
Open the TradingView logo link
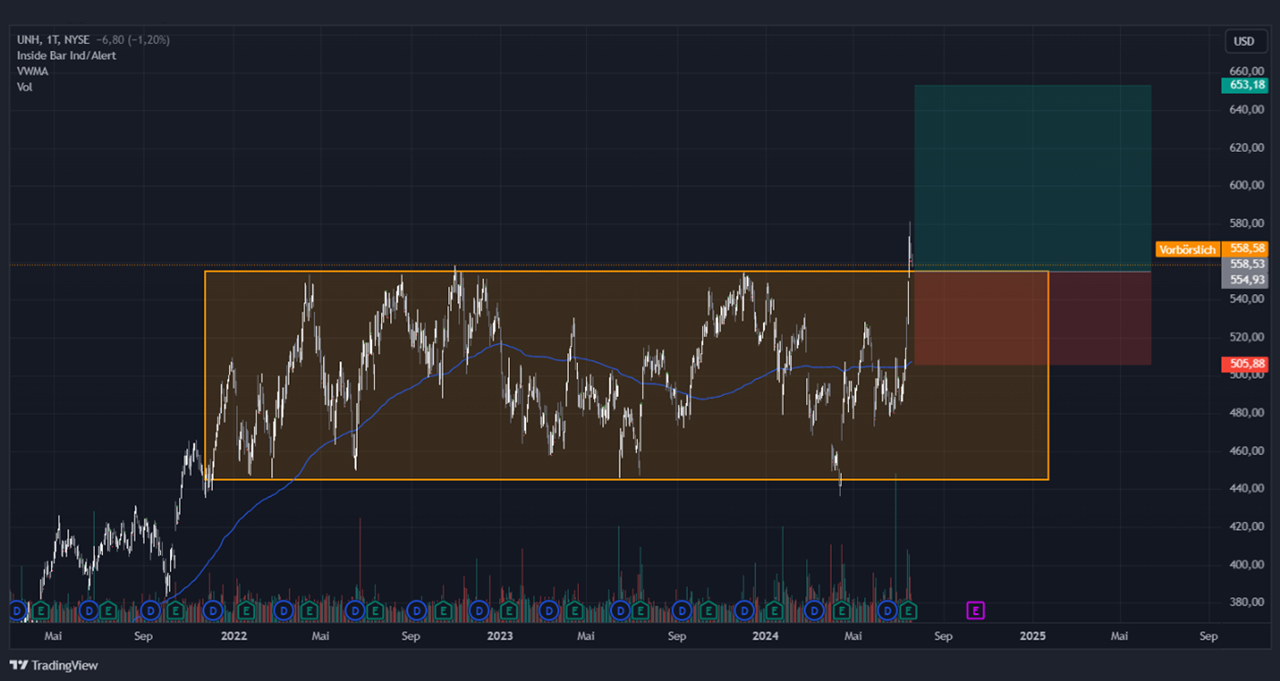54,665
